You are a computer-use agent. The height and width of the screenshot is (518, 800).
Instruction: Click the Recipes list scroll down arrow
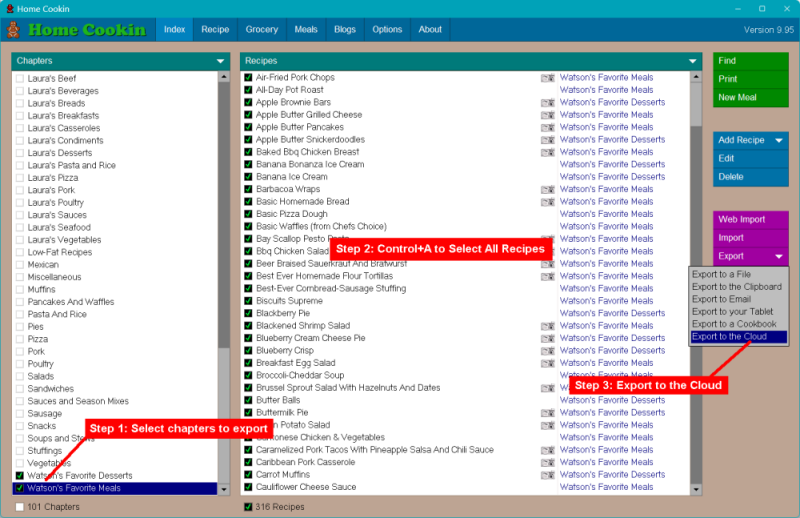pos(696,489)
